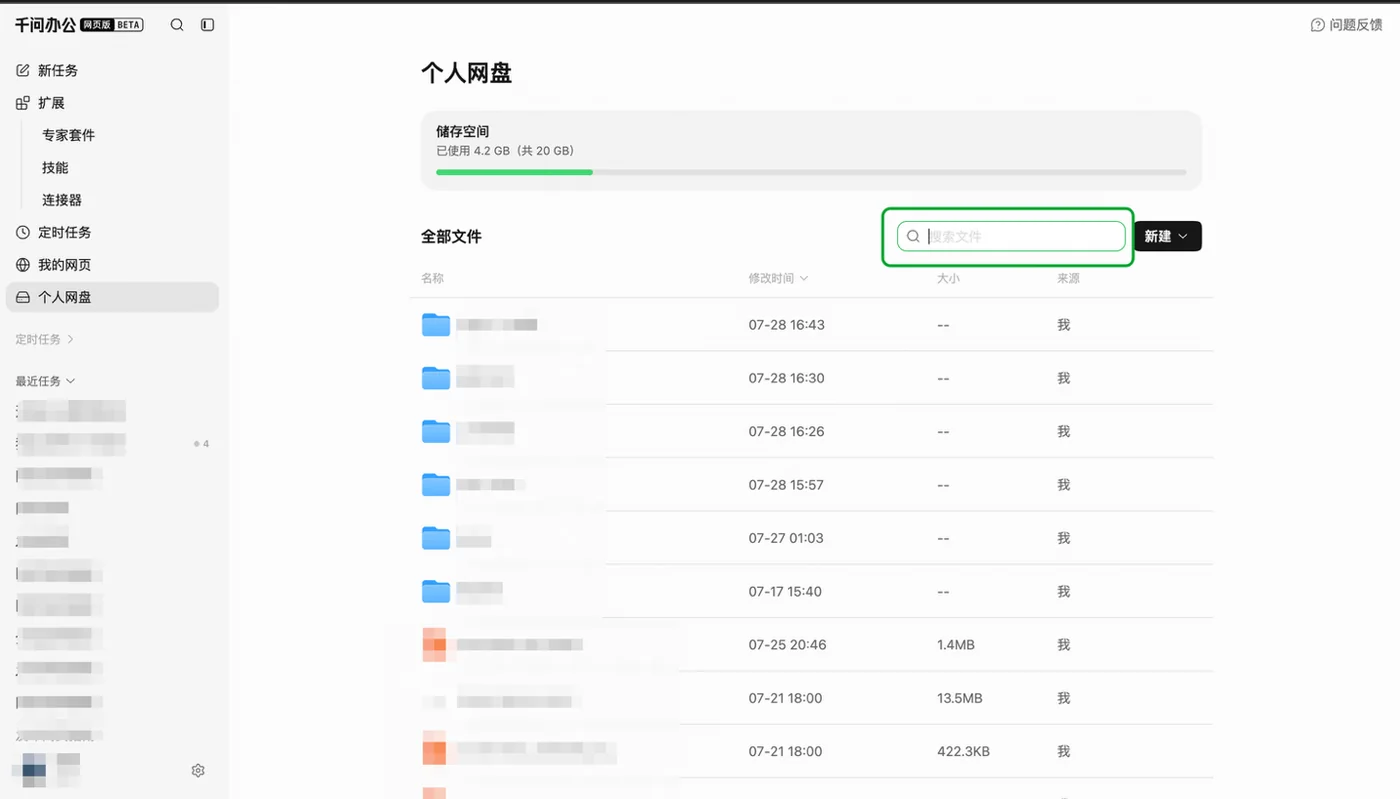Select 个人网盘 in the sidebar

tap(112, 297)
